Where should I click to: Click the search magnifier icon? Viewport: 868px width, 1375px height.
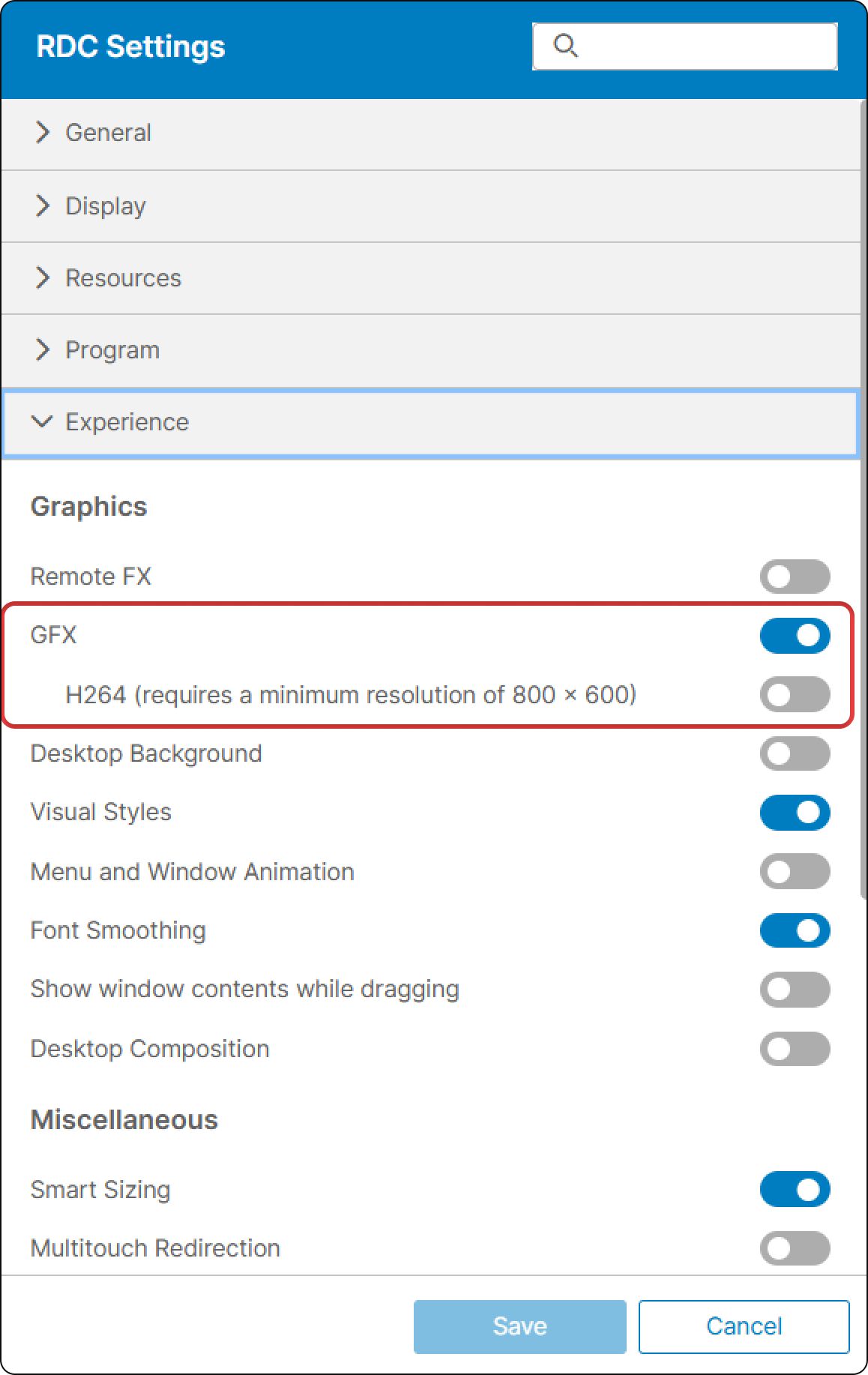(565, 46)
